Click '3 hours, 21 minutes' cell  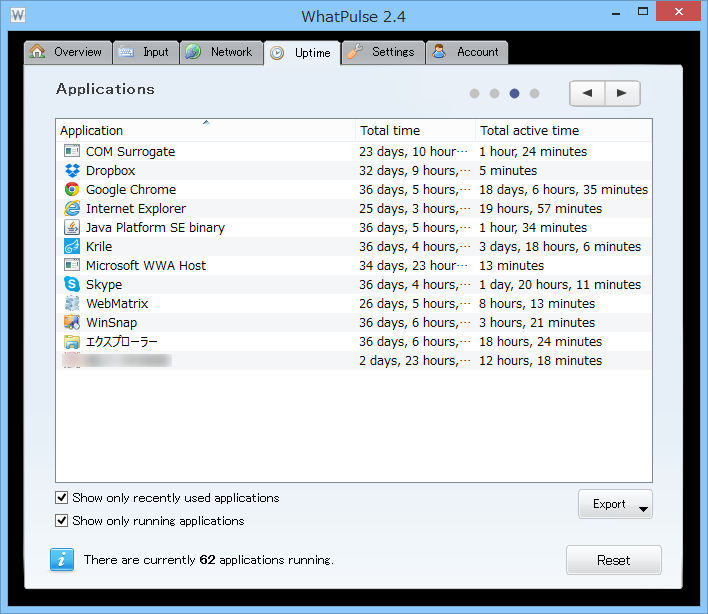pyautogui.click(x=537, y=322)
